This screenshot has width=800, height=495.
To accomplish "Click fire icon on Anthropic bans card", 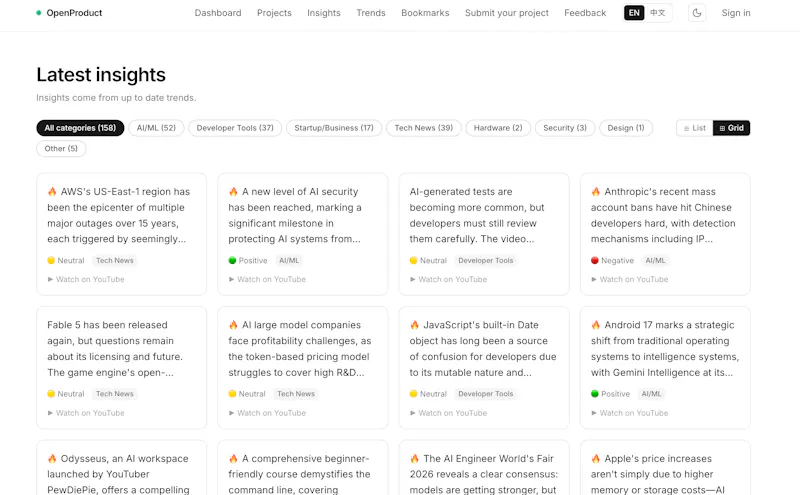I will point(595,192).
